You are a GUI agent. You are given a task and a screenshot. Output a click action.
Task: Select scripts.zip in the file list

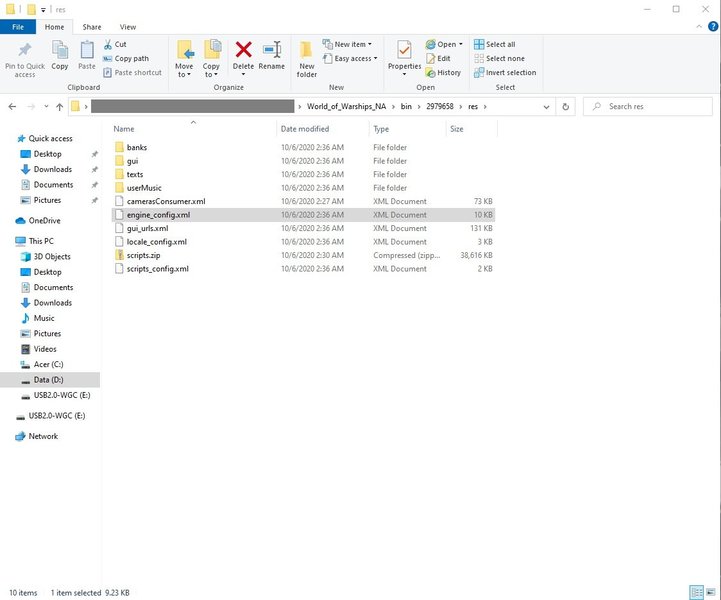point(143,255)
